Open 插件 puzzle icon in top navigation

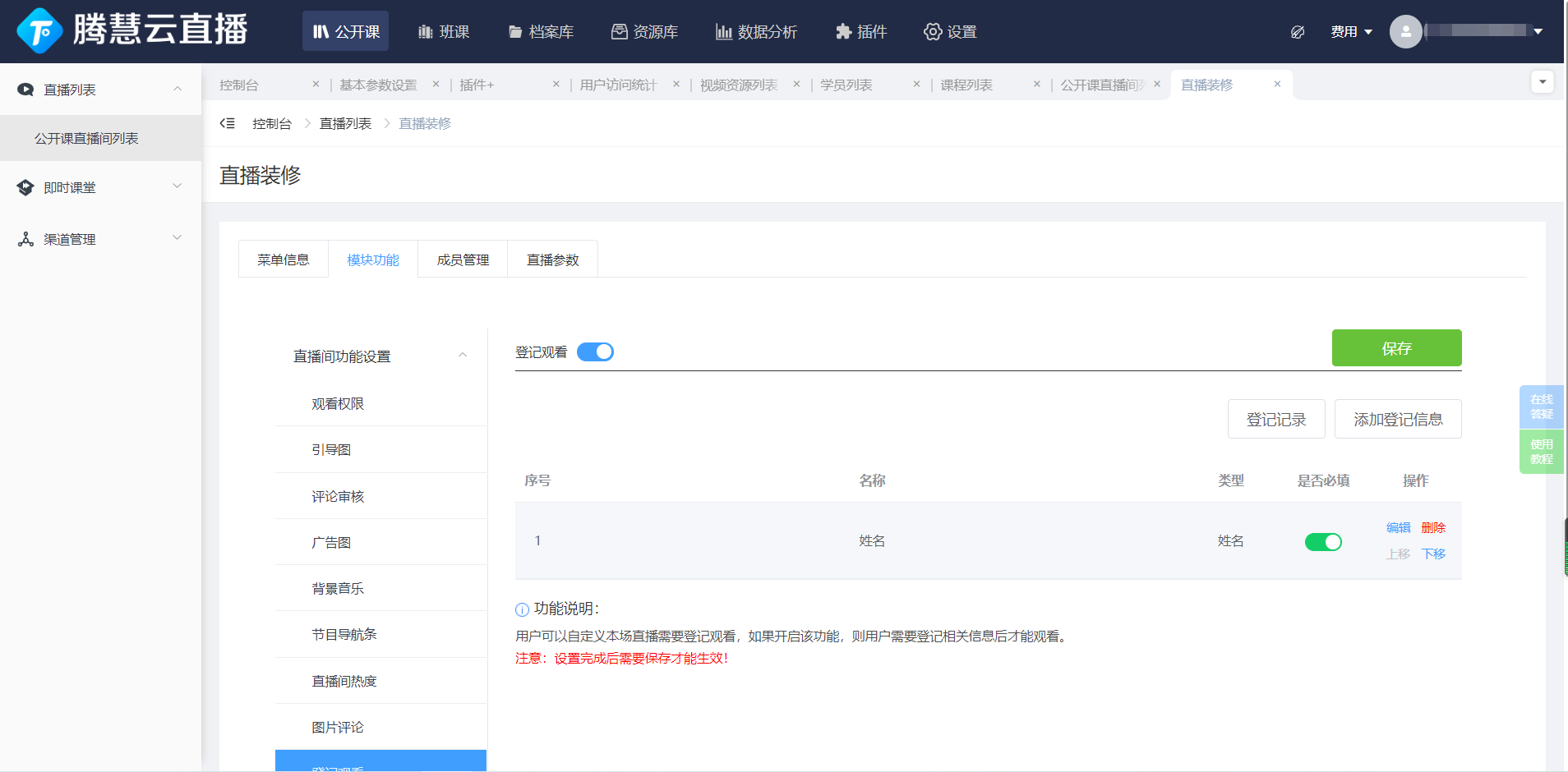[843, 32]
